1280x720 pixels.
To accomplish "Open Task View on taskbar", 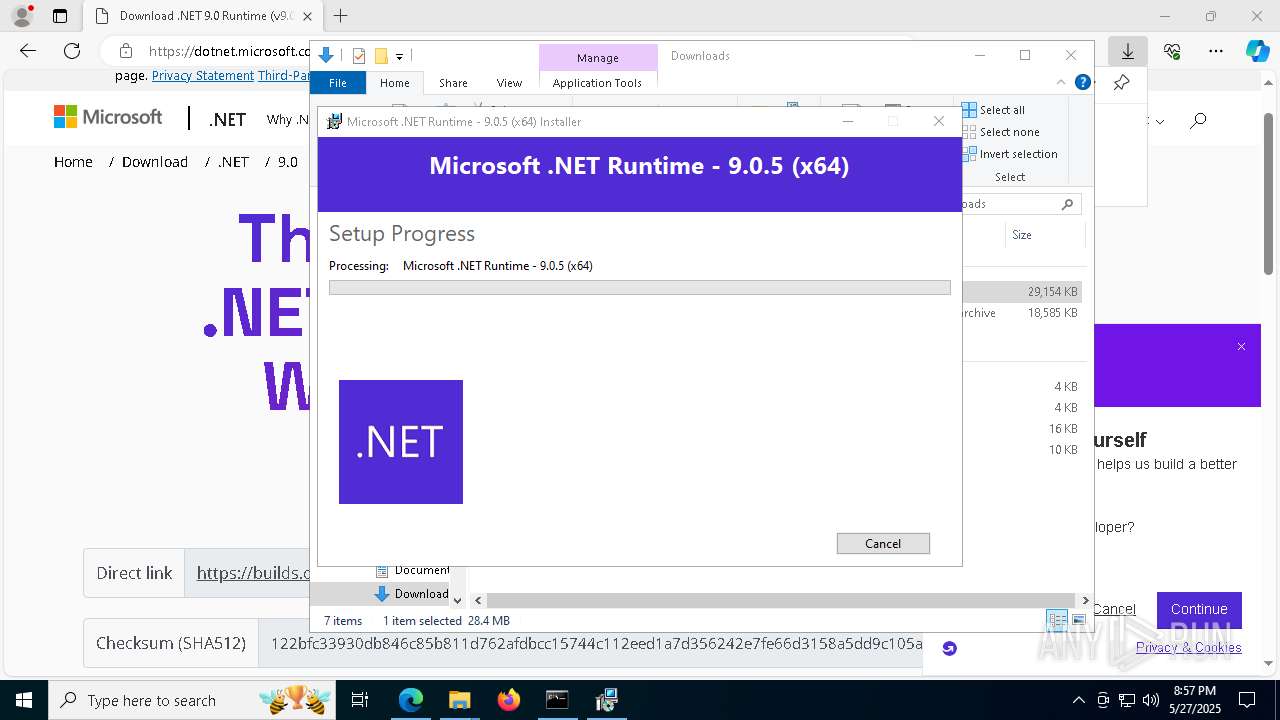I will (x=360, y=700).
